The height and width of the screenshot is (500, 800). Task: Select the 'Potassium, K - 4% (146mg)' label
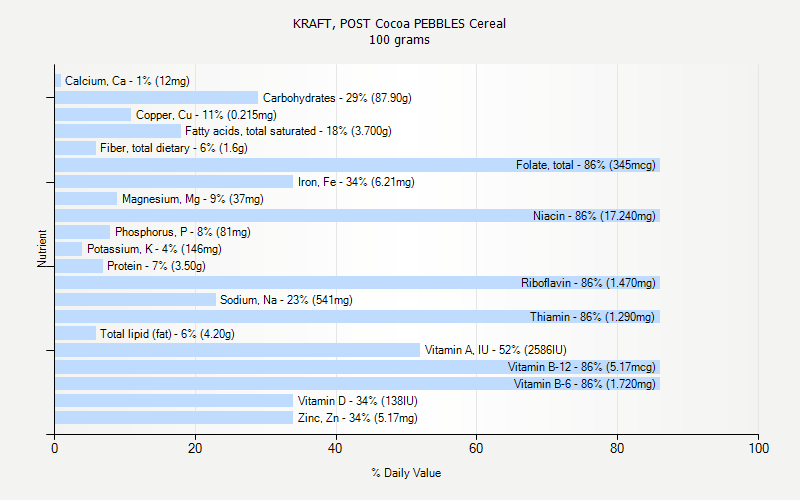[x=154, y=249]
